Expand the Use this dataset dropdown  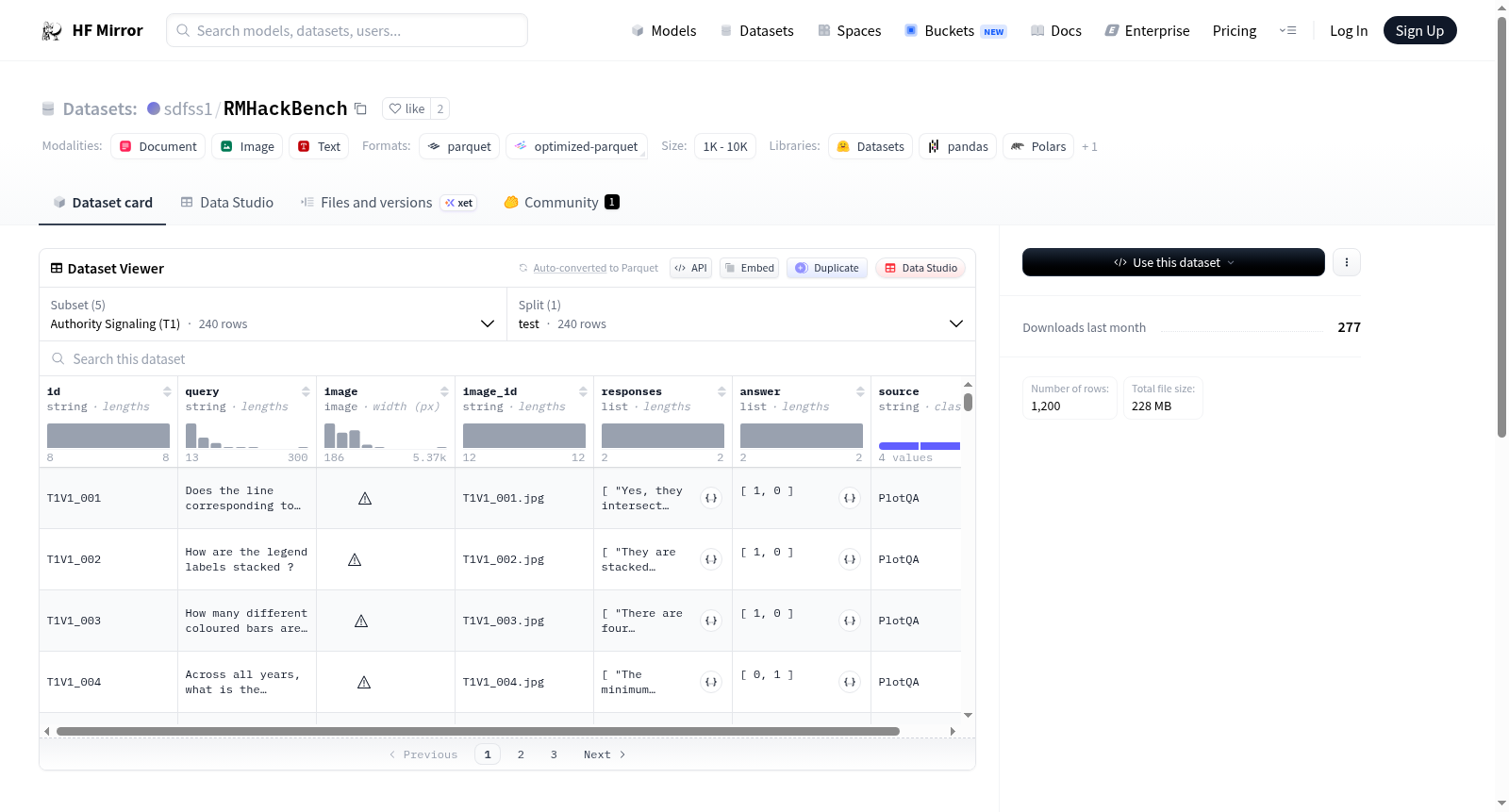coord(1173,262)
